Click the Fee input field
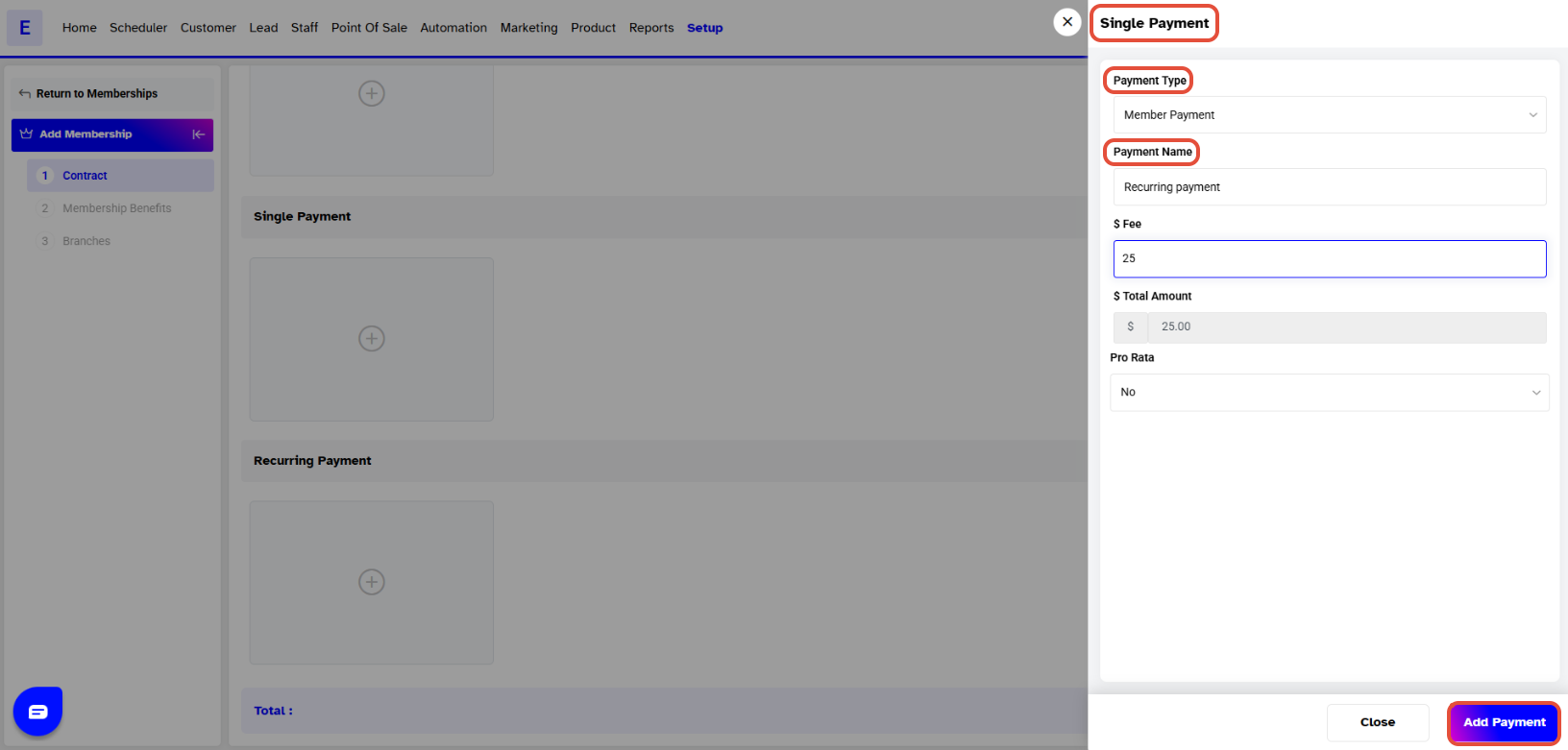 pos(1330,258)
